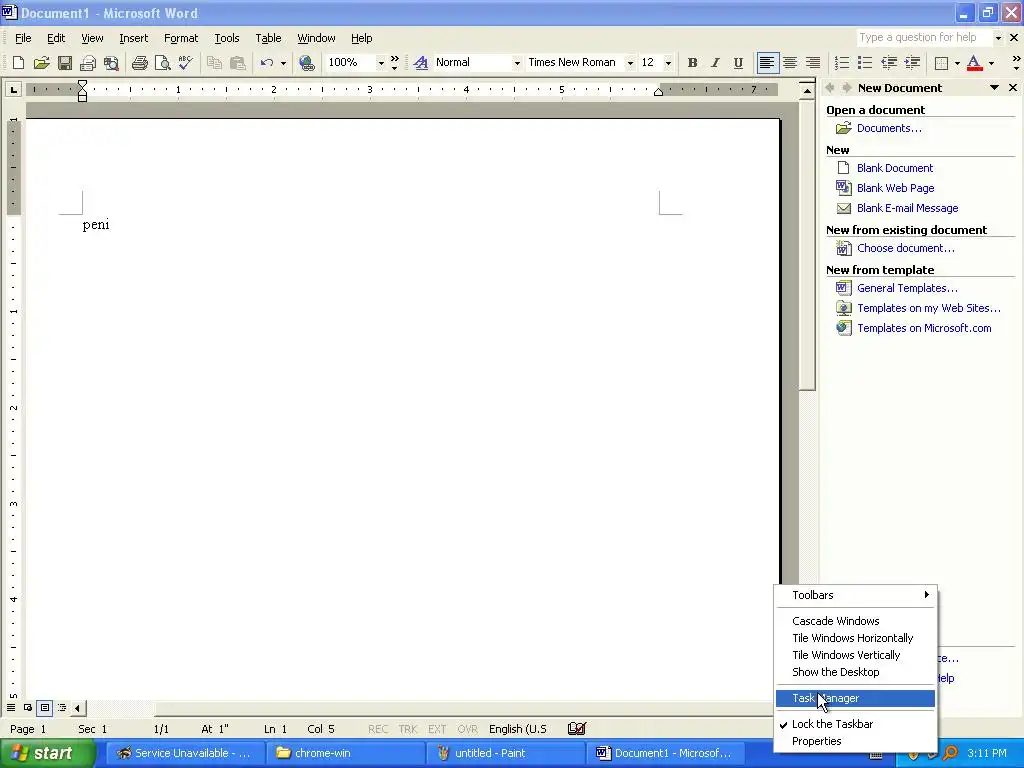Open Print Preview from the toolbar
Image resolution: width=1024 pixels, height=768 pixels.
tap(163, 63)
